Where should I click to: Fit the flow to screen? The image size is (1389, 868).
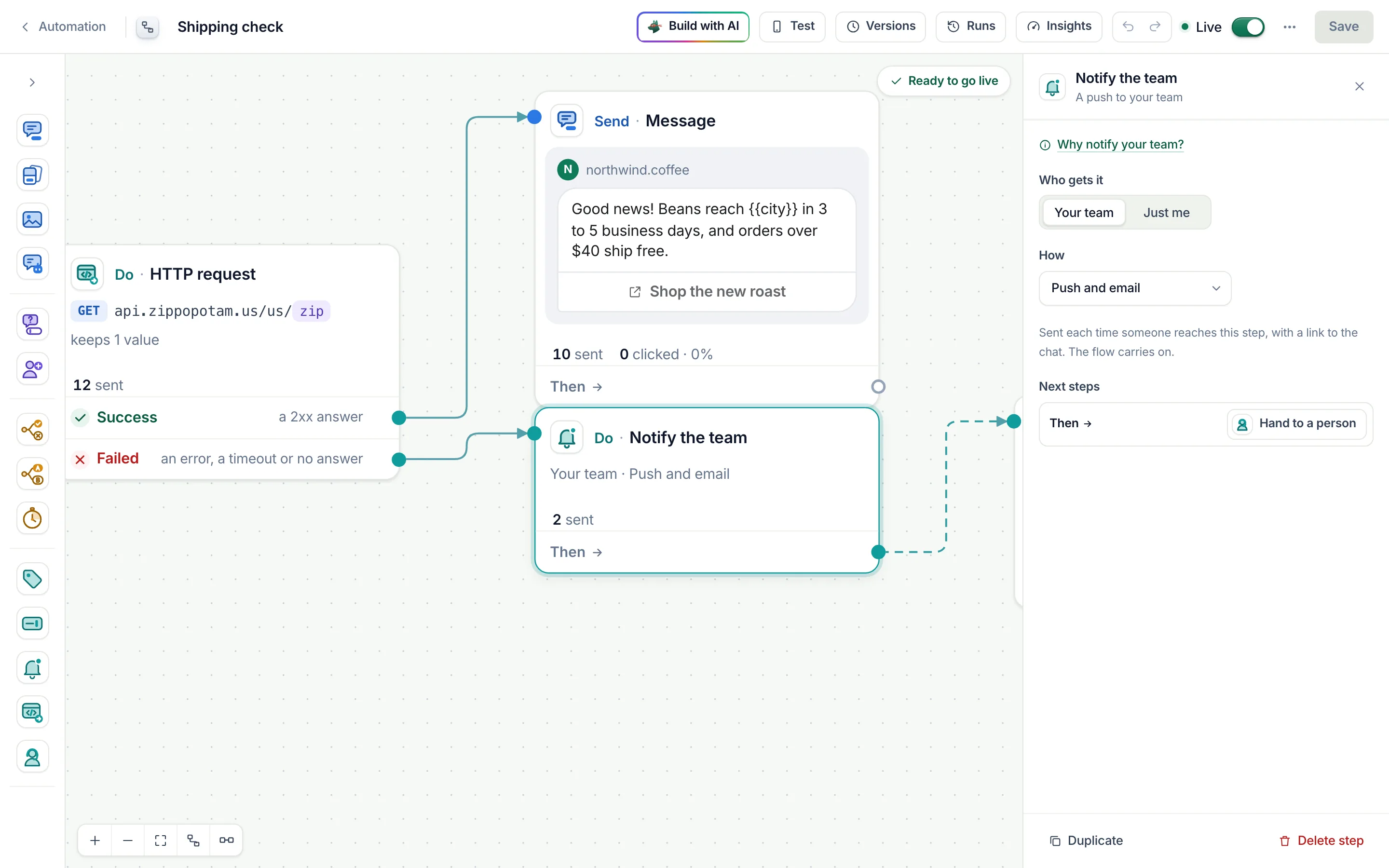click(161, 841)
